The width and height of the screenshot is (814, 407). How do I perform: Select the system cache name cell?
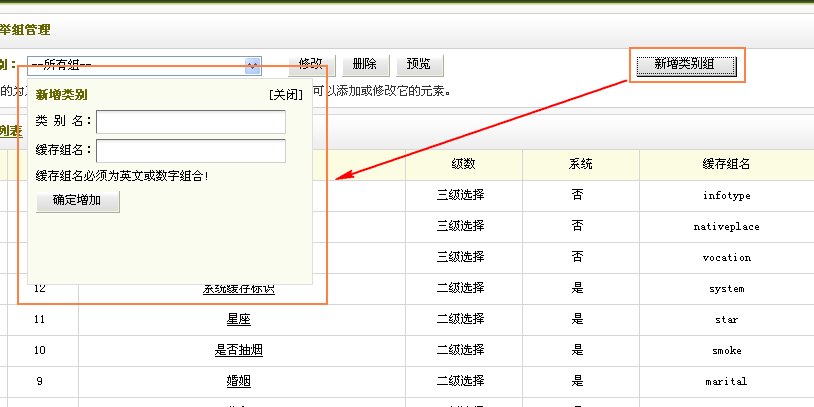tap(726, 289)
